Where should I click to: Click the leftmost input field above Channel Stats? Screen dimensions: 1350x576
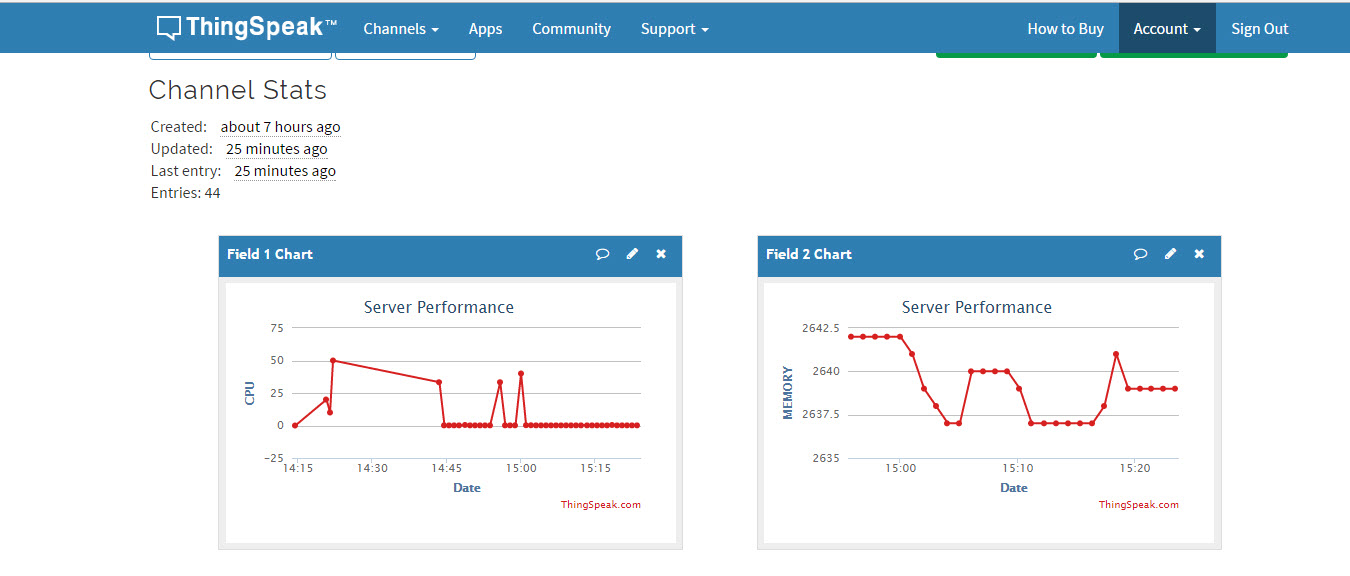coord(240,52)
